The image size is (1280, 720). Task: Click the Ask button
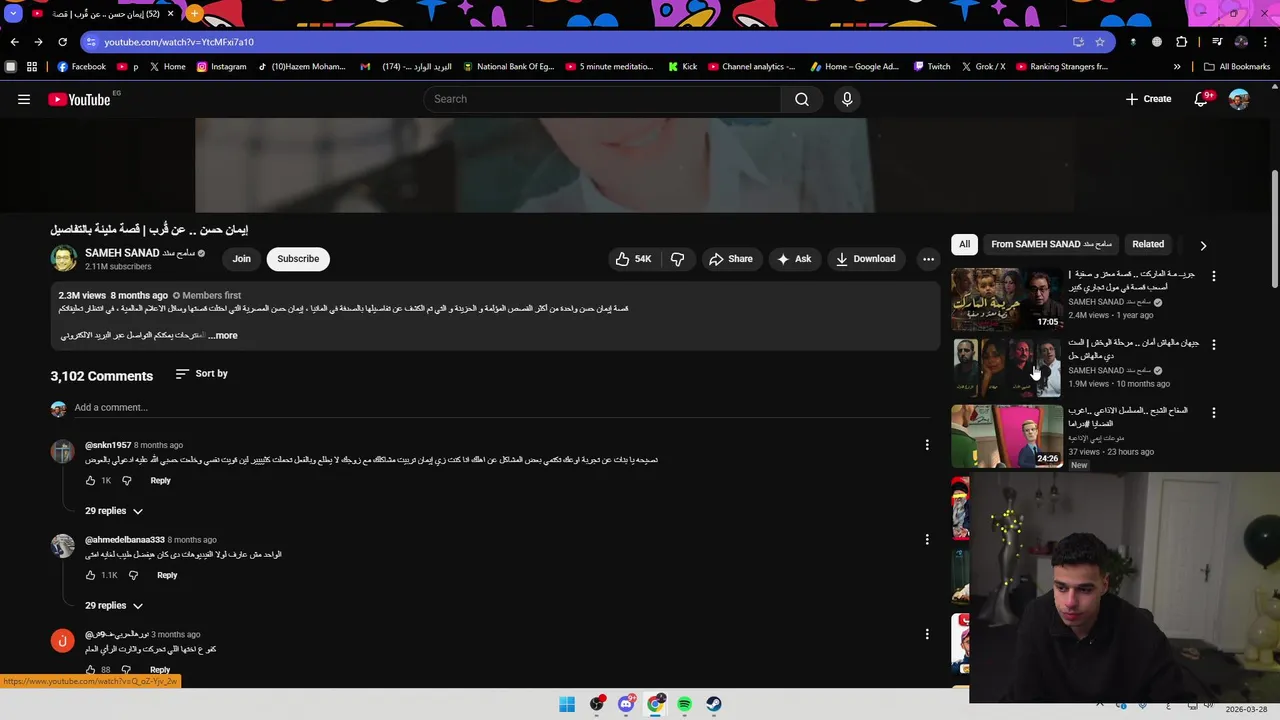(x=793, y=259)
